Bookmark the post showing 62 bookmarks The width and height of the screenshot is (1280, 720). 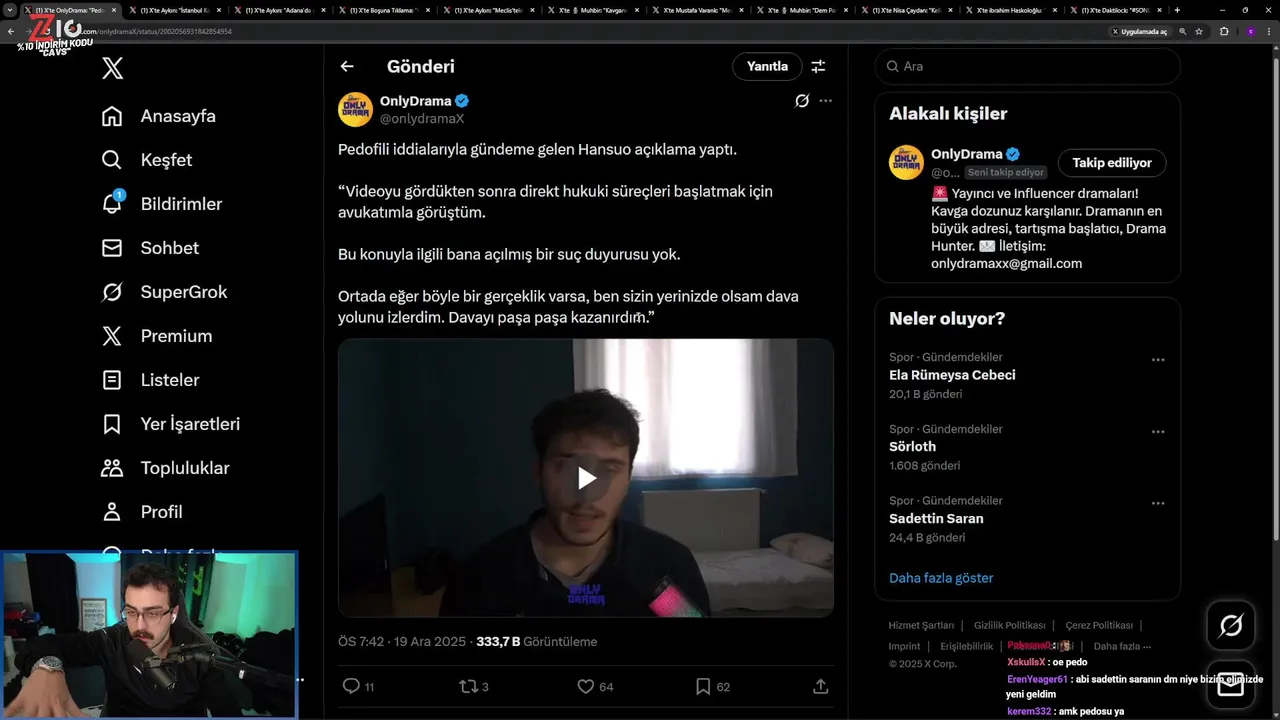pyautogui.click(x=703, y=686)
